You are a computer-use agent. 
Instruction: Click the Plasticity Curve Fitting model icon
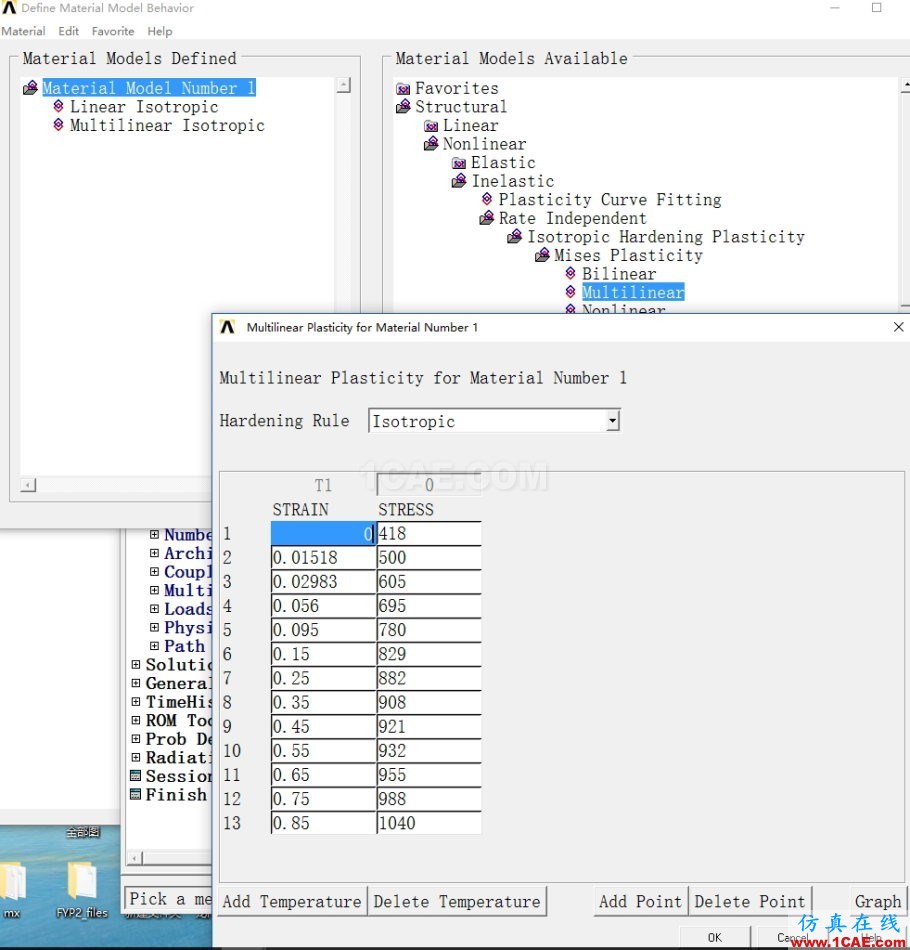487,199
